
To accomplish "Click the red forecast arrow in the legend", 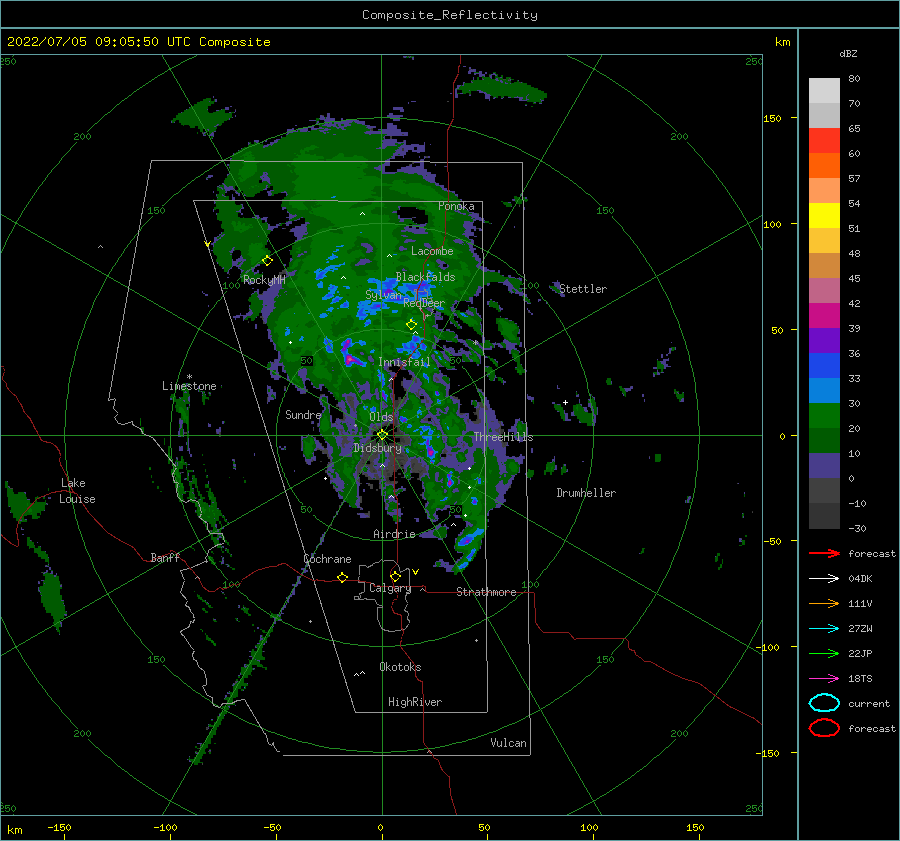I will tap(824, 553).
